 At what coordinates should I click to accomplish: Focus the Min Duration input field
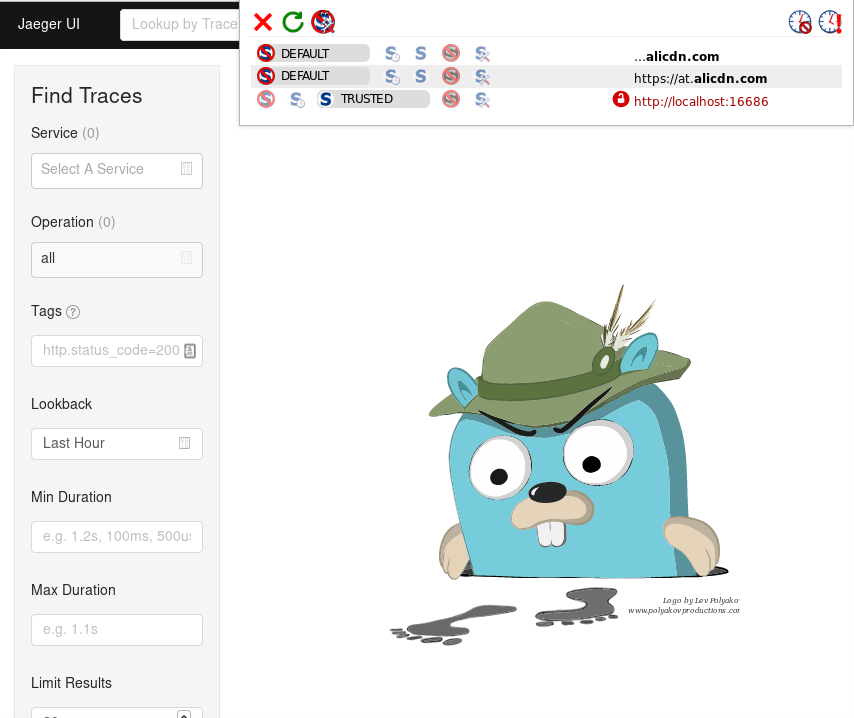point(117,536)
